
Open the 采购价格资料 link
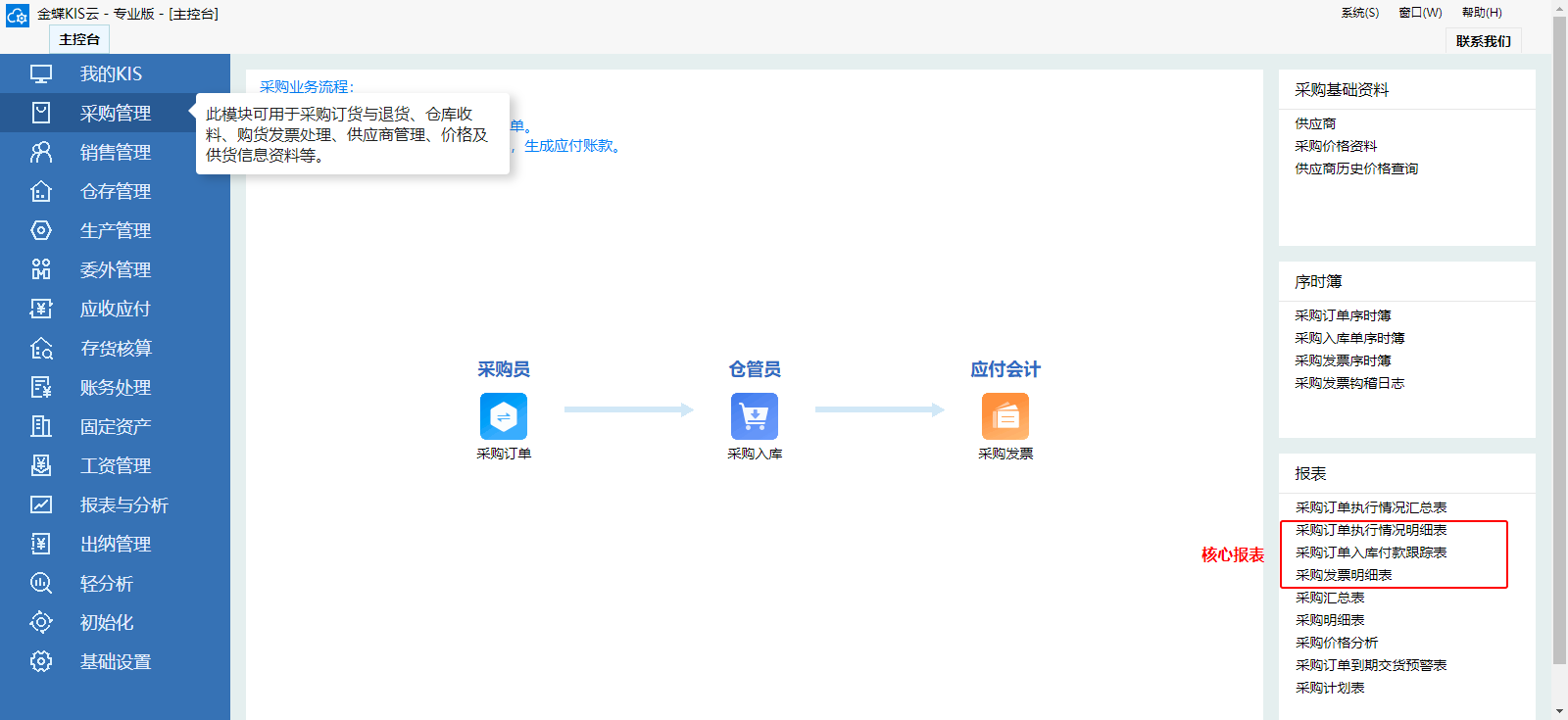[1336, 146]
